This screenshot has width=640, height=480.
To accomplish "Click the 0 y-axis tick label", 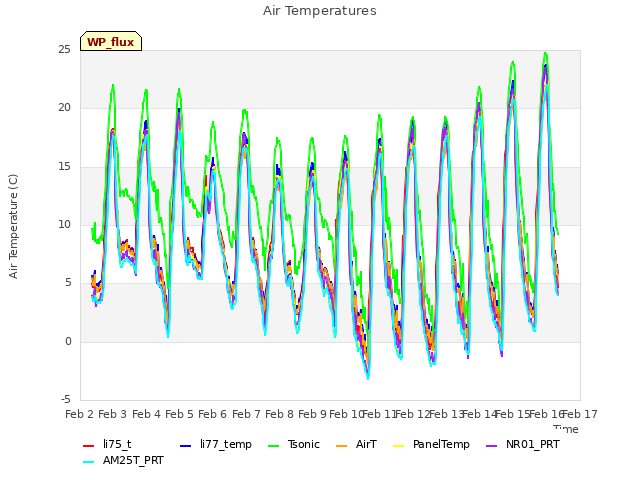I will (x=68, y=341).
